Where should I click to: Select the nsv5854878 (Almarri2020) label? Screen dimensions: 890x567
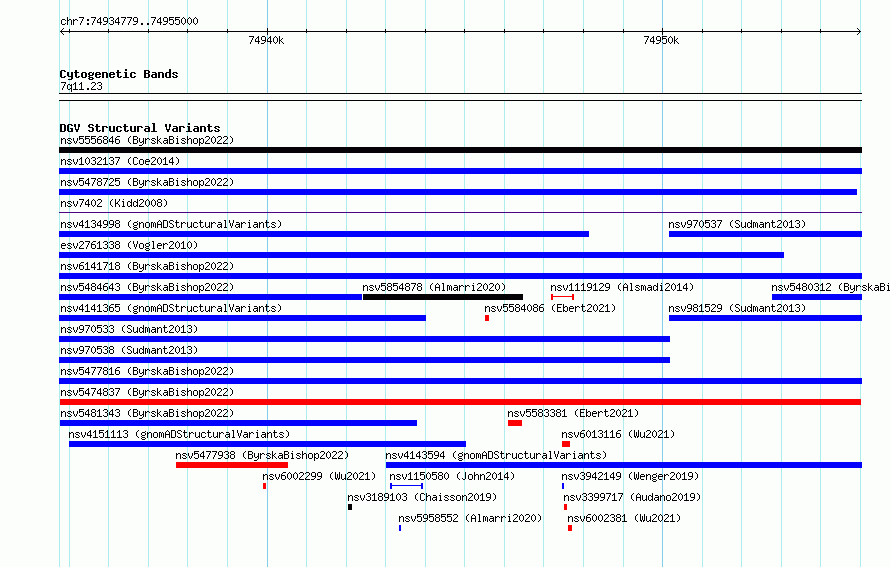pyautogui.click(x=434, y=287)
